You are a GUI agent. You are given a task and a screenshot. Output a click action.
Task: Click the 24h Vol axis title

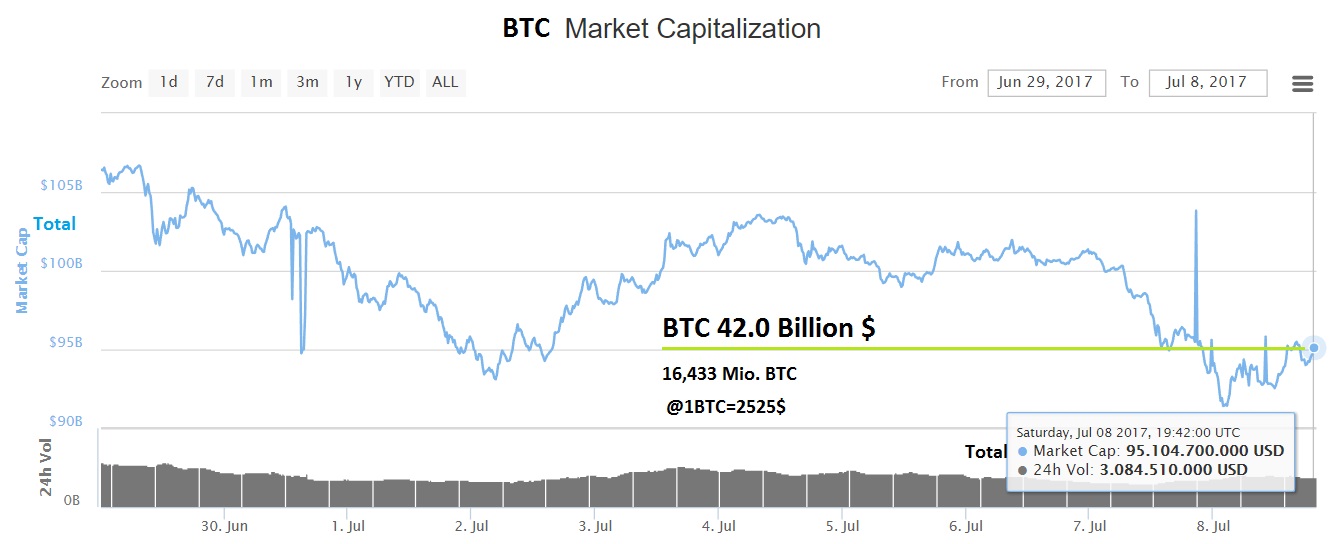point(45,469)
